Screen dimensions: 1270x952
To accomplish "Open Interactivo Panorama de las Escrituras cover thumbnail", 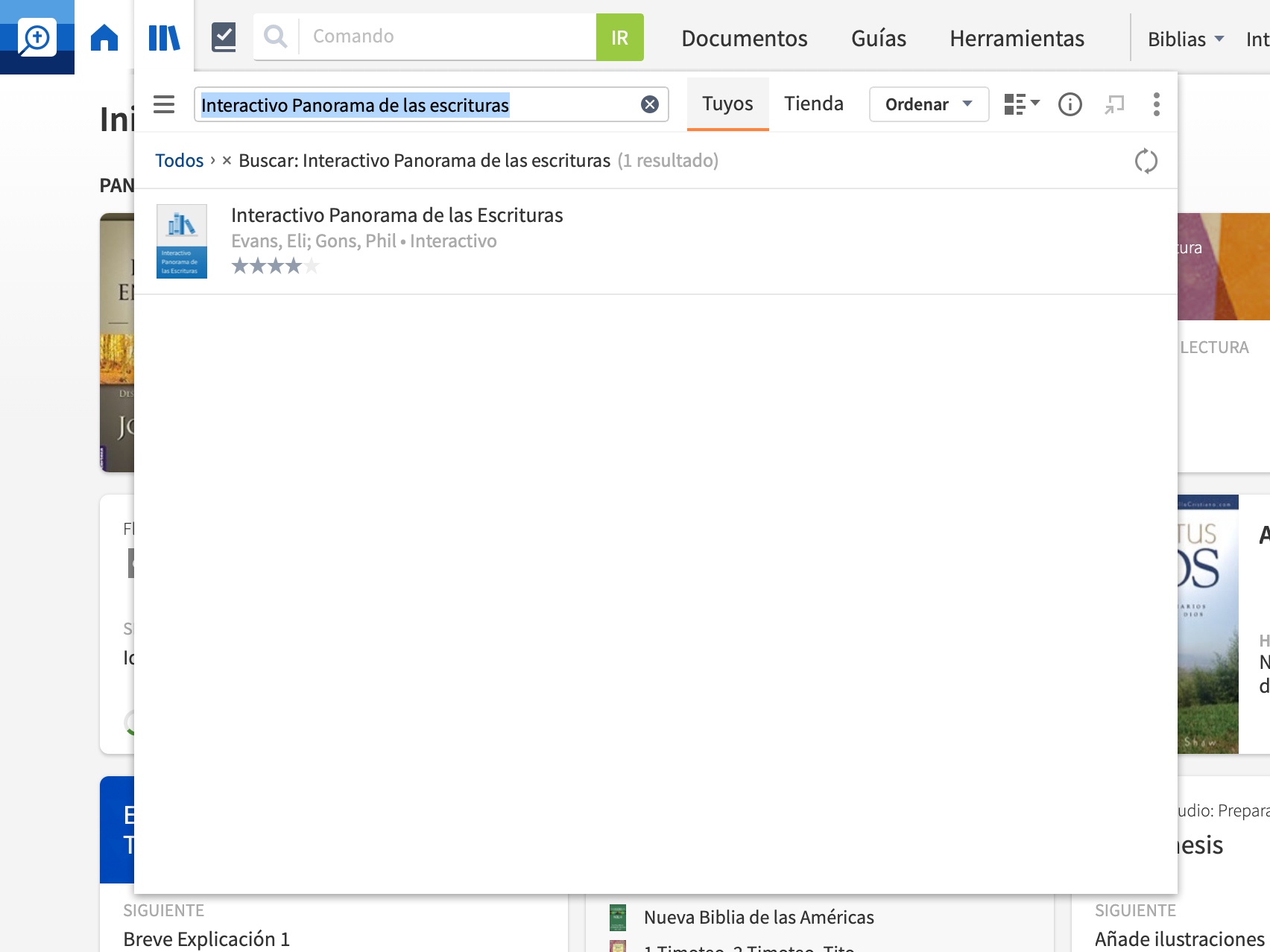I will click(x=182, y=241).
